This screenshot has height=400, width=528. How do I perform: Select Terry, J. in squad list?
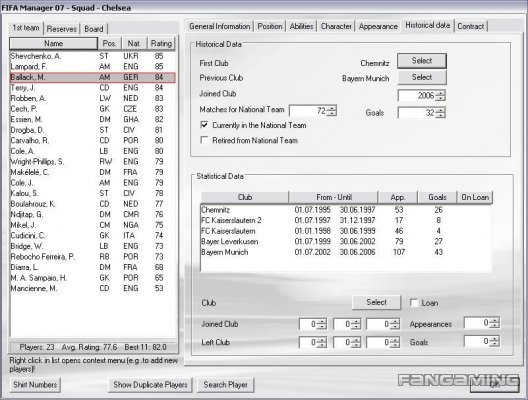(x=93, y=88)
